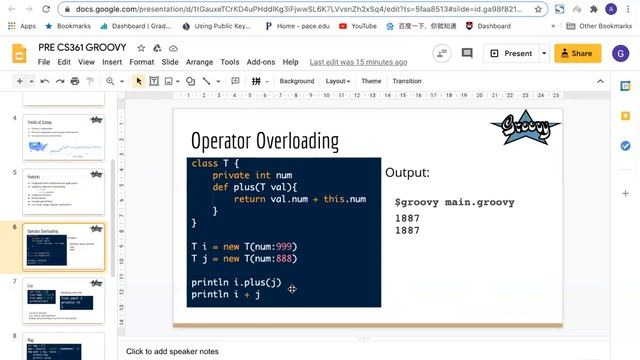Select the shape tool
The image size is (640, 360).
tap(190, 81)
